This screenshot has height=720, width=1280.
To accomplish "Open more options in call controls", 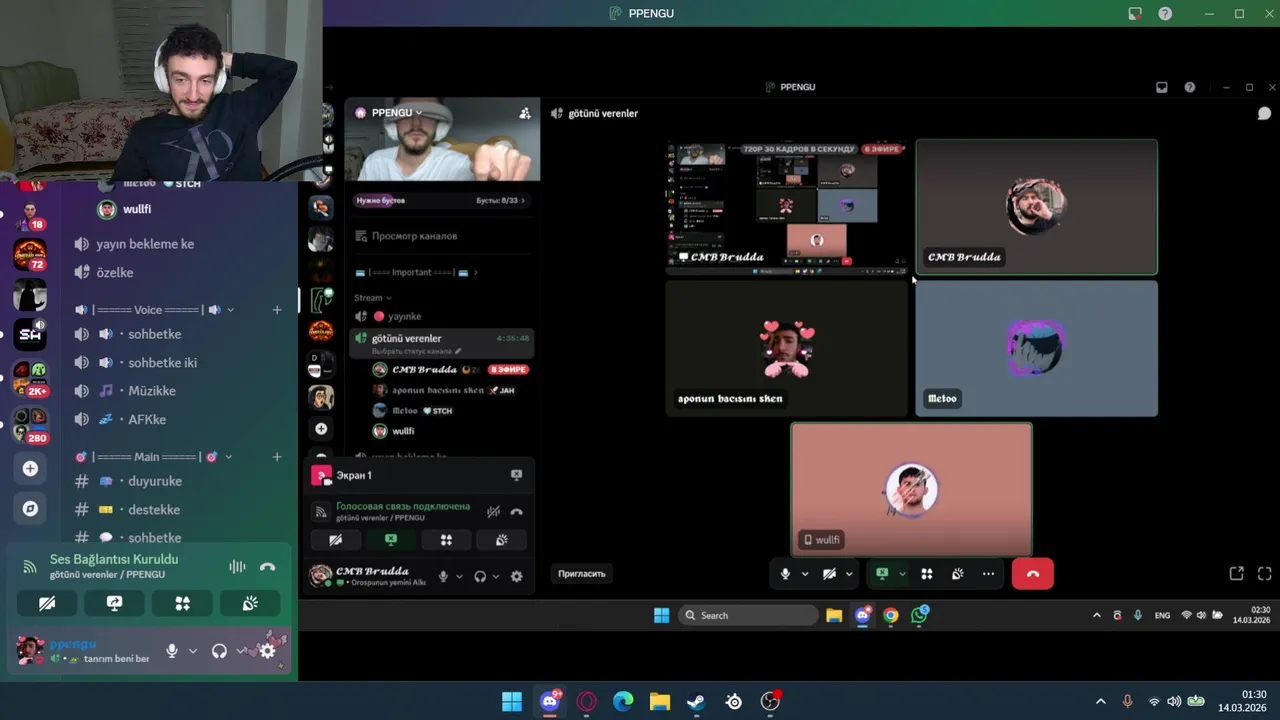I will click(988, 574).
